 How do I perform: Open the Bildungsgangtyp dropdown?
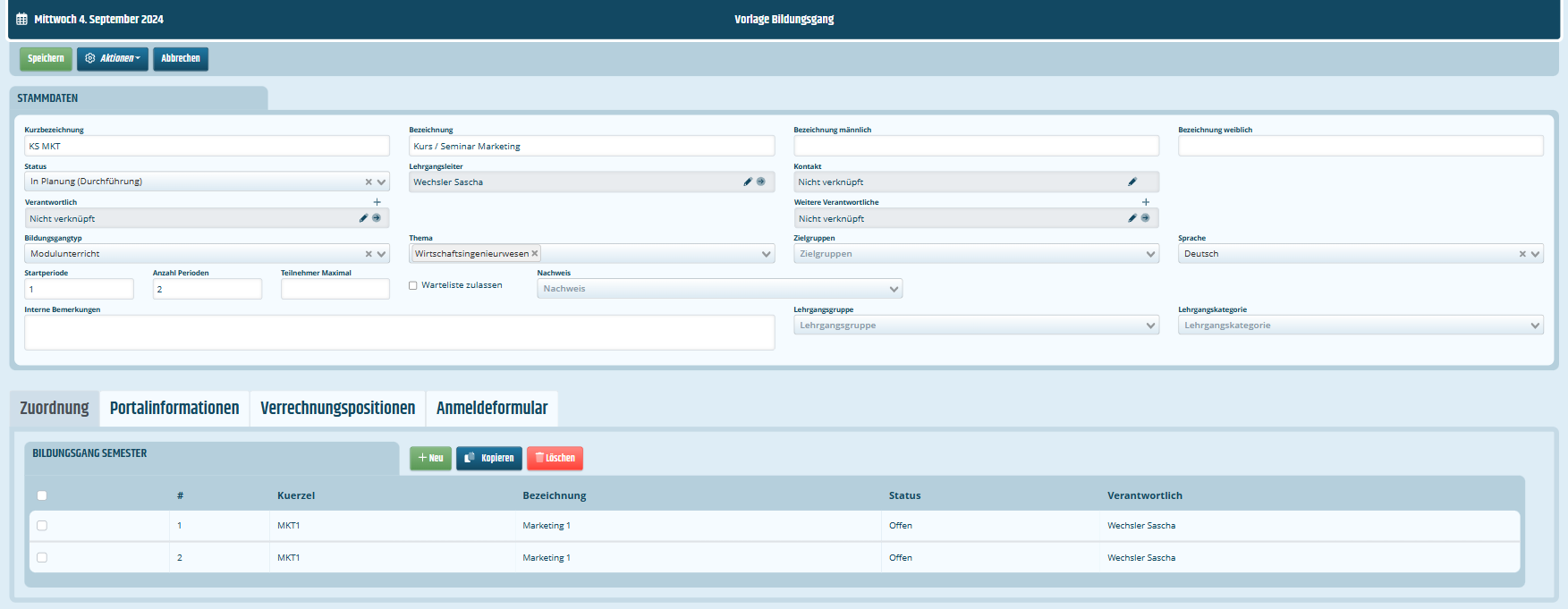[x=382, y=254]
